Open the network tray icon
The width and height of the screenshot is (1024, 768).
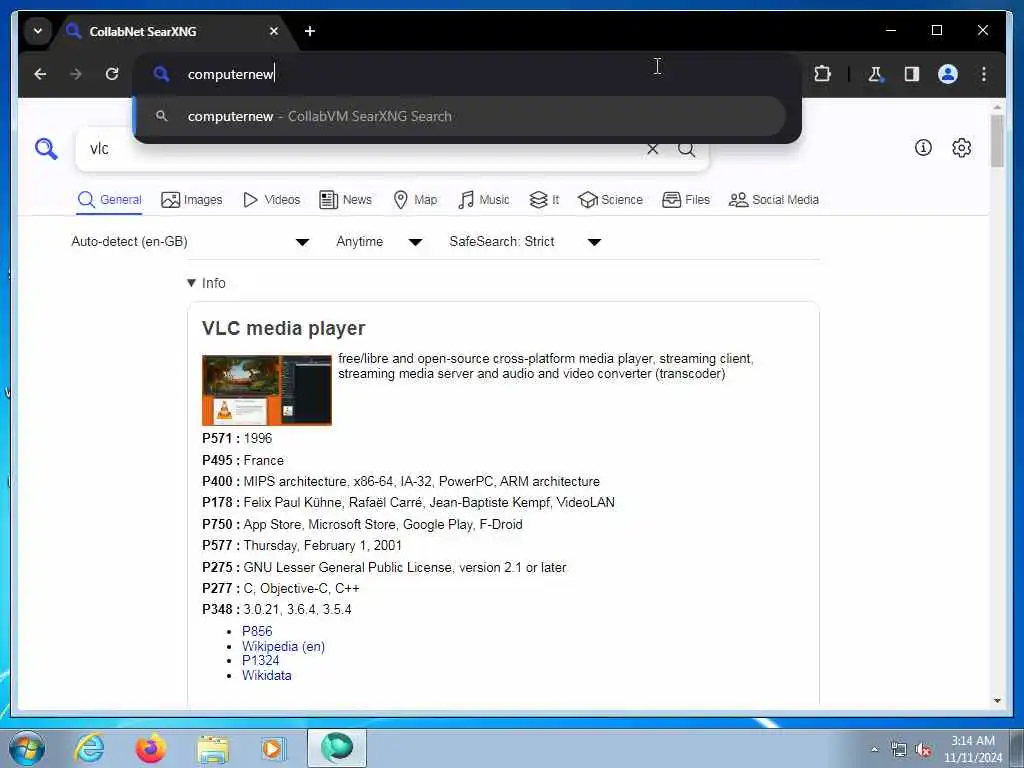point(899,750)
